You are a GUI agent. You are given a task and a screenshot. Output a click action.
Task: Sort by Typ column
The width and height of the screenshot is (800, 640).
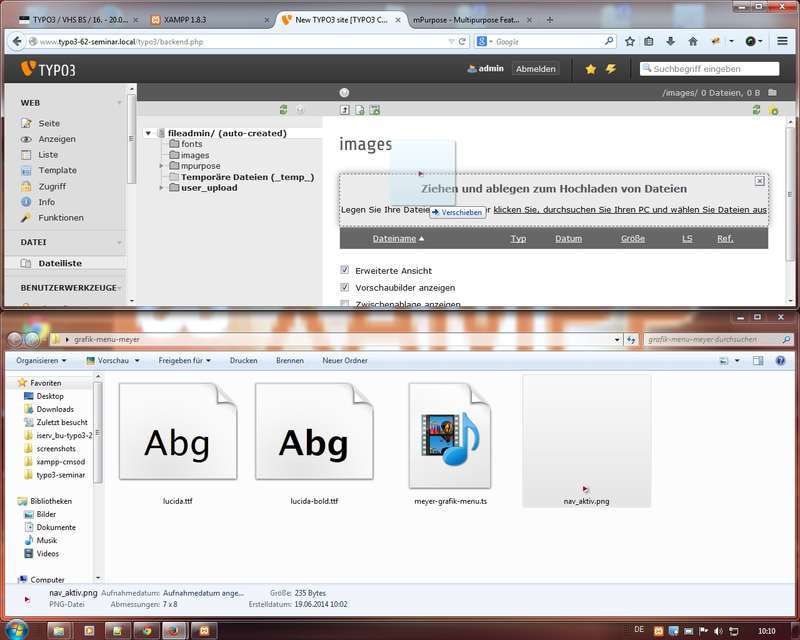pyautogui.click(x=518, y=238)
